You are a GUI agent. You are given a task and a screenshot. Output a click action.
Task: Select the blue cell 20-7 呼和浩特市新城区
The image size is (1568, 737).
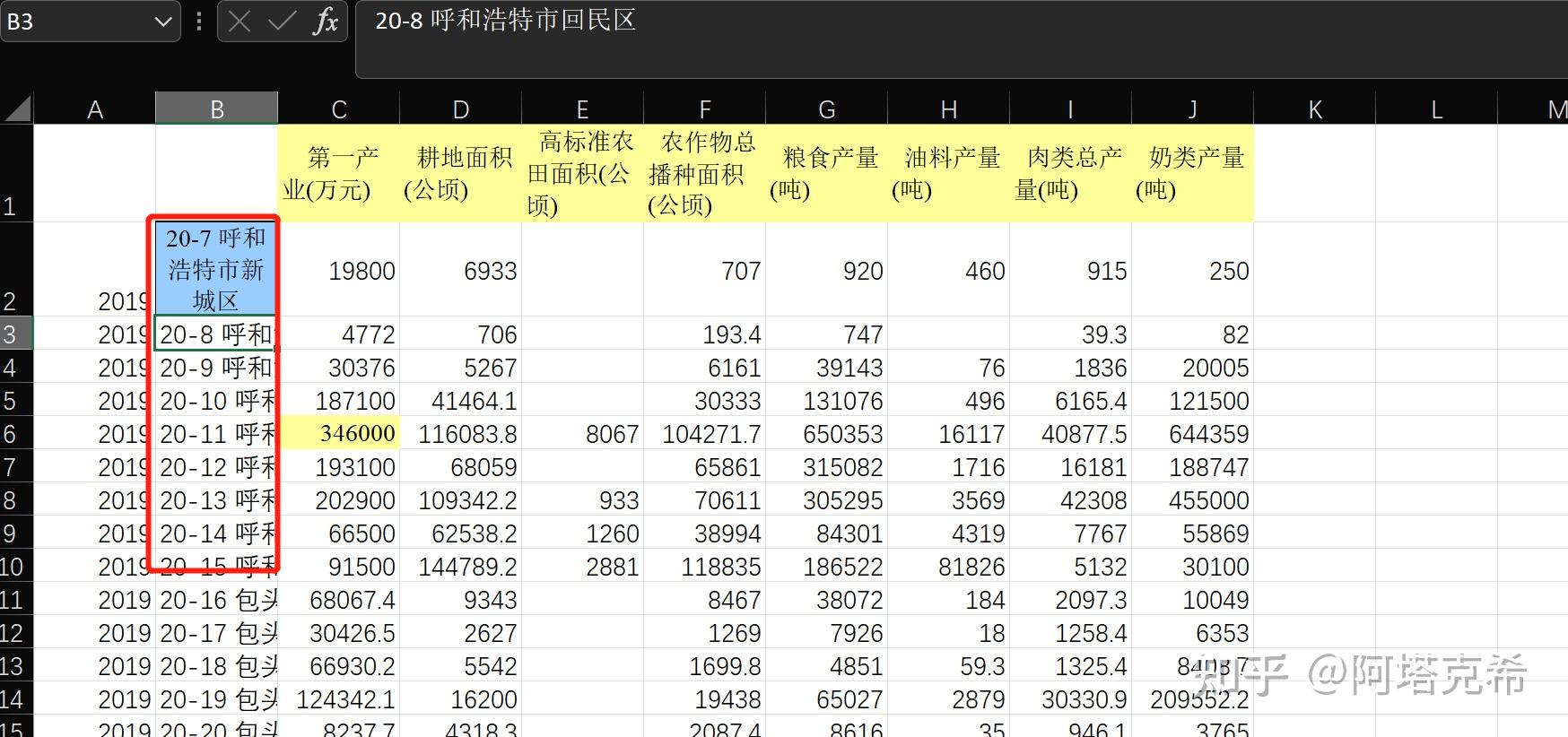tap(216, 268)
